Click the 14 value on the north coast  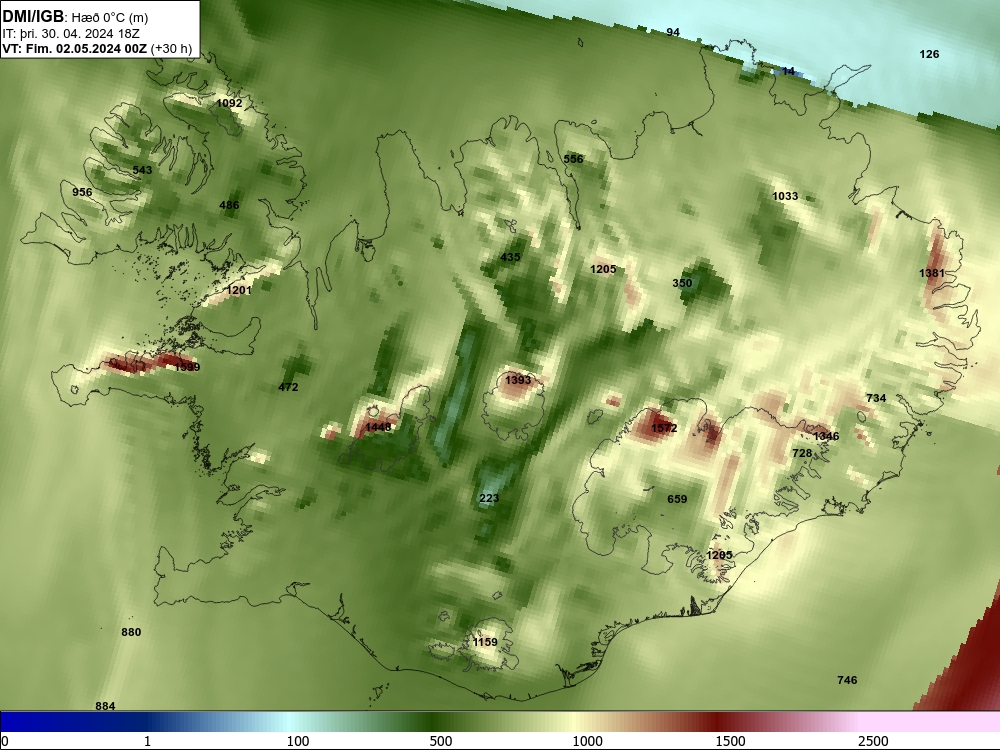pyautogui.click(x=788, y=71)
